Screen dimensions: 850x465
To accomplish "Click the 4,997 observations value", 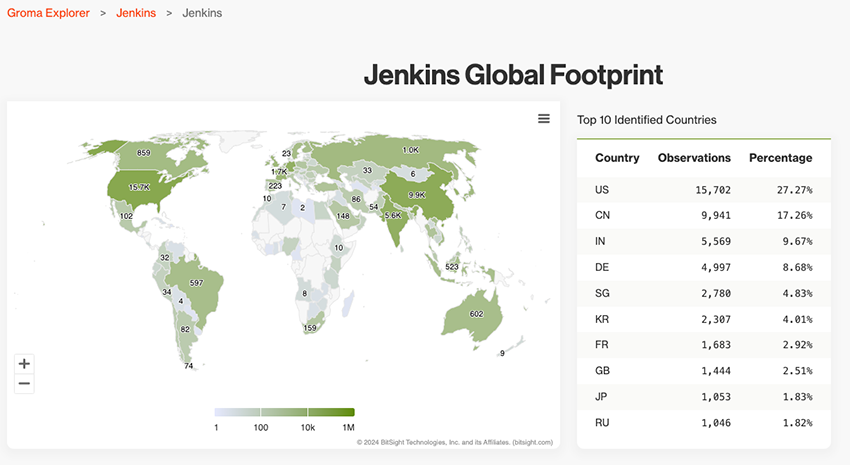I will [716, 268].
